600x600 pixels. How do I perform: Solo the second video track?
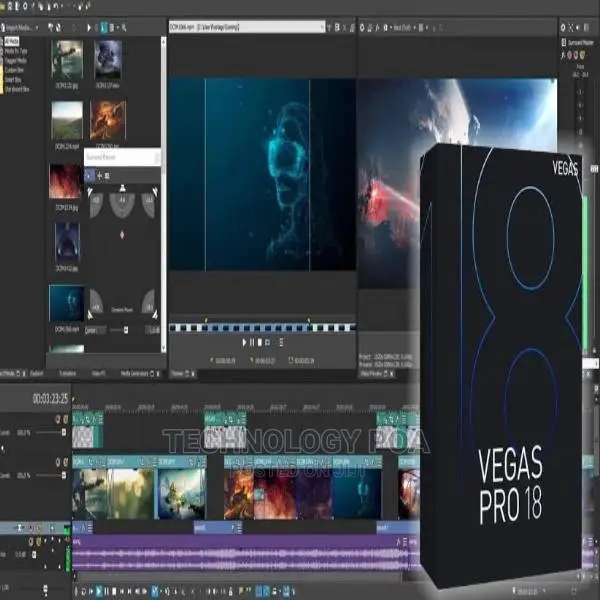[65, 462]
